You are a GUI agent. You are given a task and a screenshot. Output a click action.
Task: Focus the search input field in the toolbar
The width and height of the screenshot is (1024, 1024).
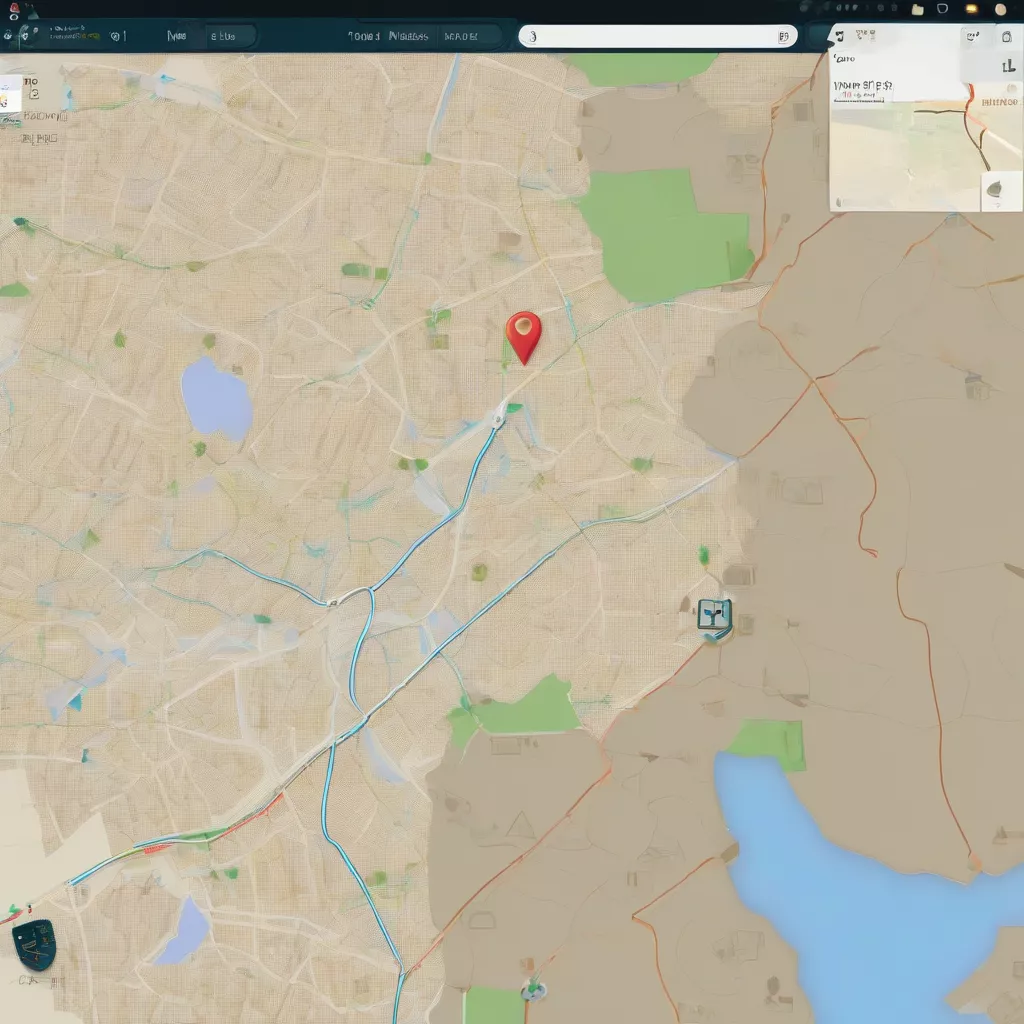click(650, 37)
